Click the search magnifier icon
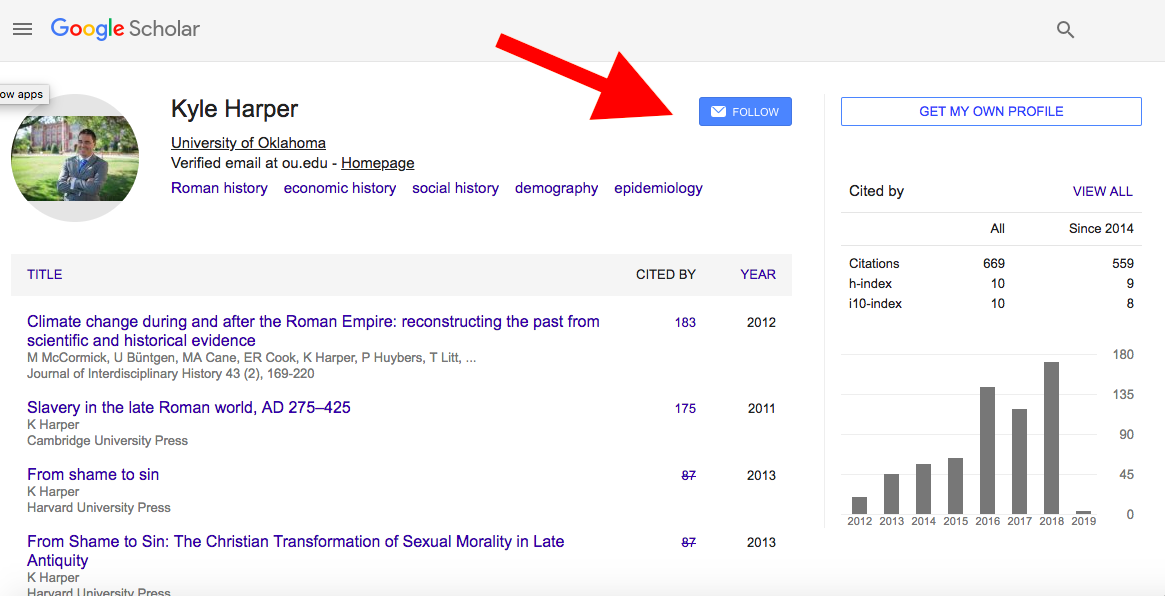 point(1065,30)
